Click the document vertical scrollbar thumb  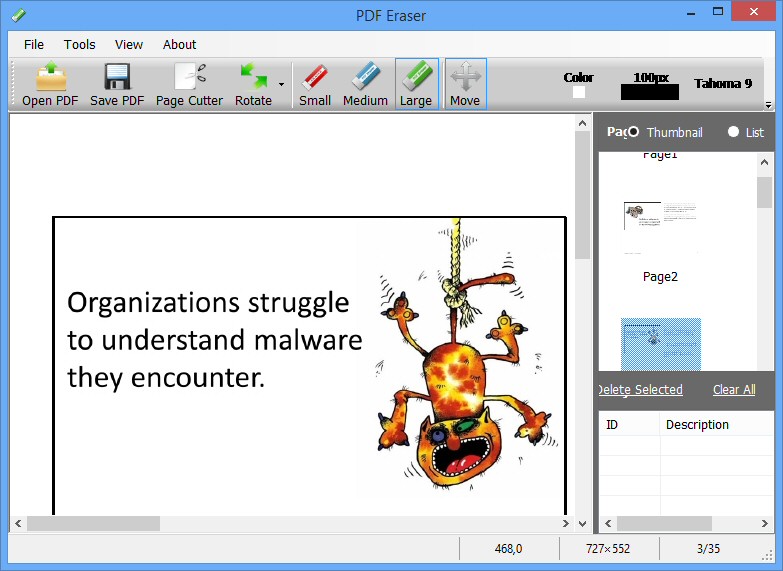[x=582, y=195]
